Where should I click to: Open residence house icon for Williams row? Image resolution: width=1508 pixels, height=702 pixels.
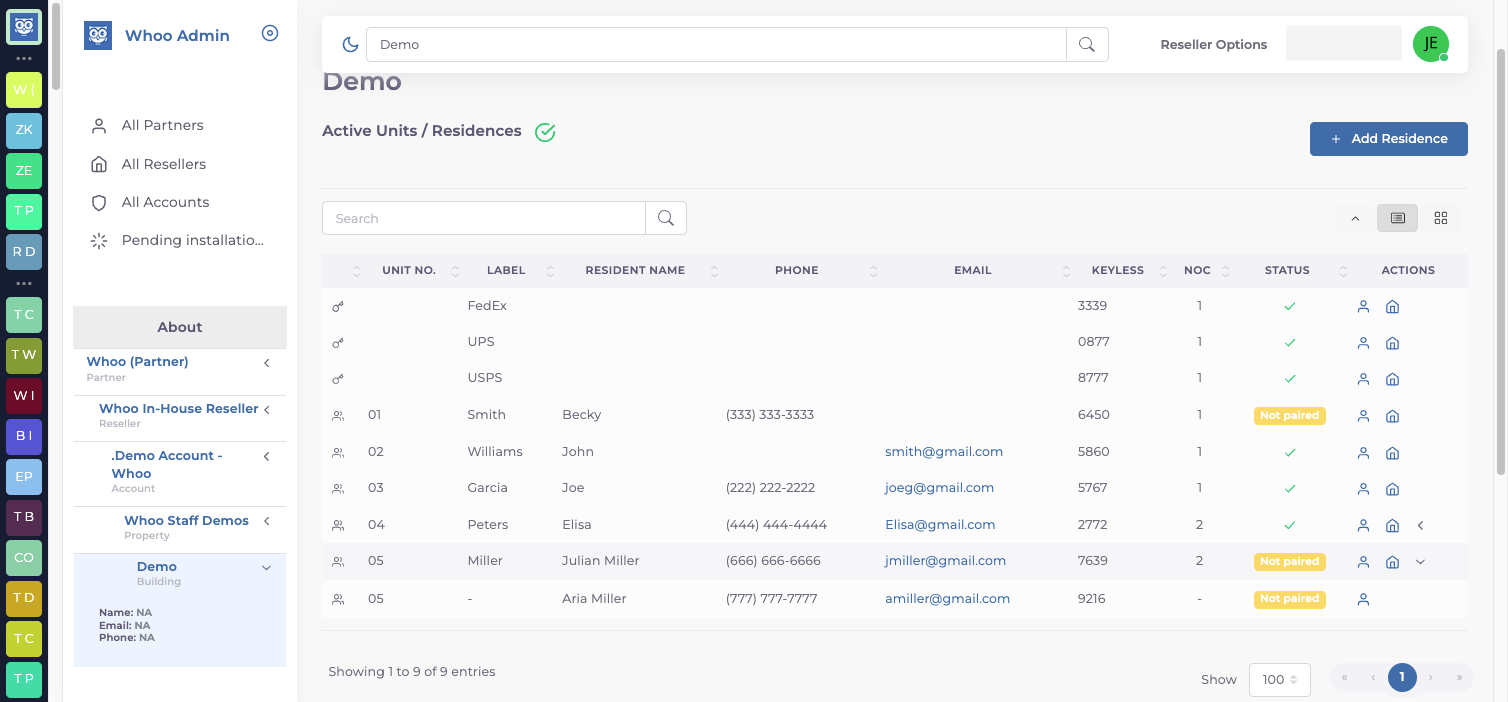point(1392,453)
